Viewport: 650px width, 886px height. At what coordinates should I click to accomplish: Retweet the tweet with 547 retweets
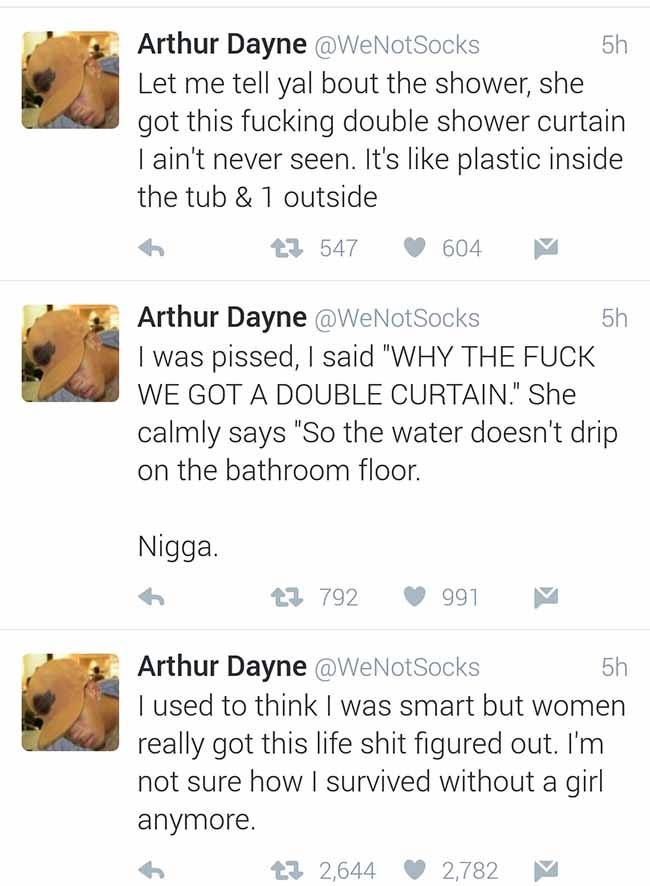tap(287, 247)
